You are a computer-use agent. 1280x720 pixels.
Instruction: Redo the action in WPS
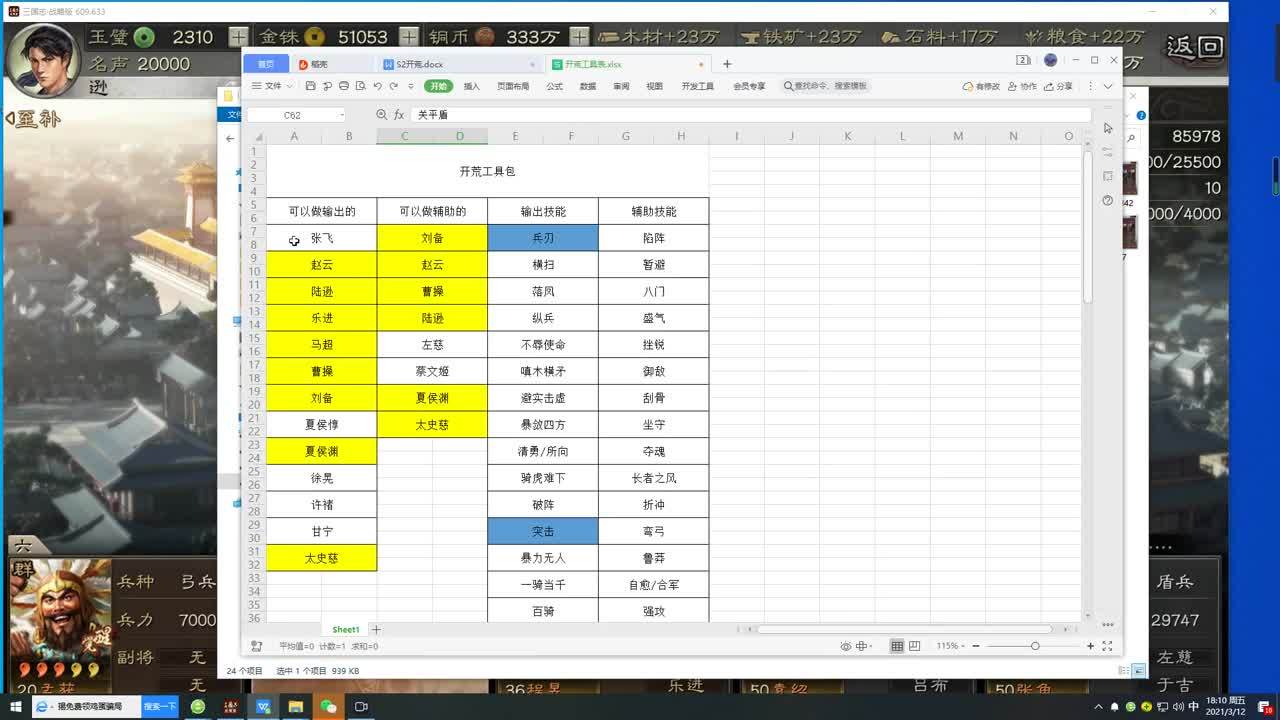tap(393, 86)
